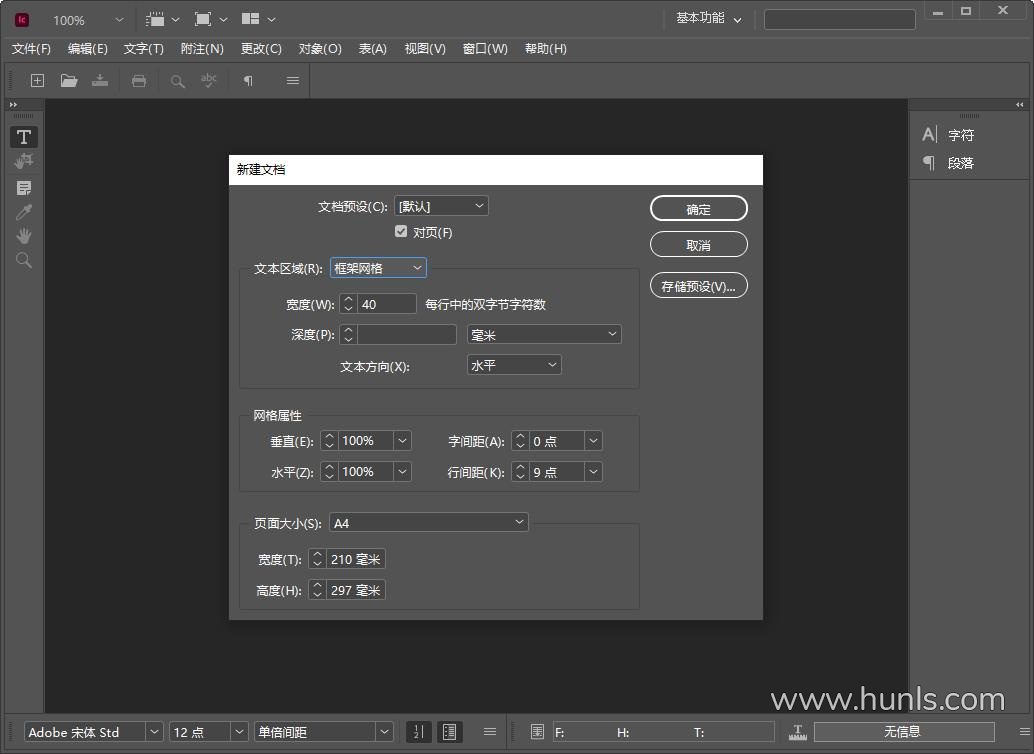Open the 表(A) menu
The height and width of the screenshot is (754, 1034).
(373, 49)
